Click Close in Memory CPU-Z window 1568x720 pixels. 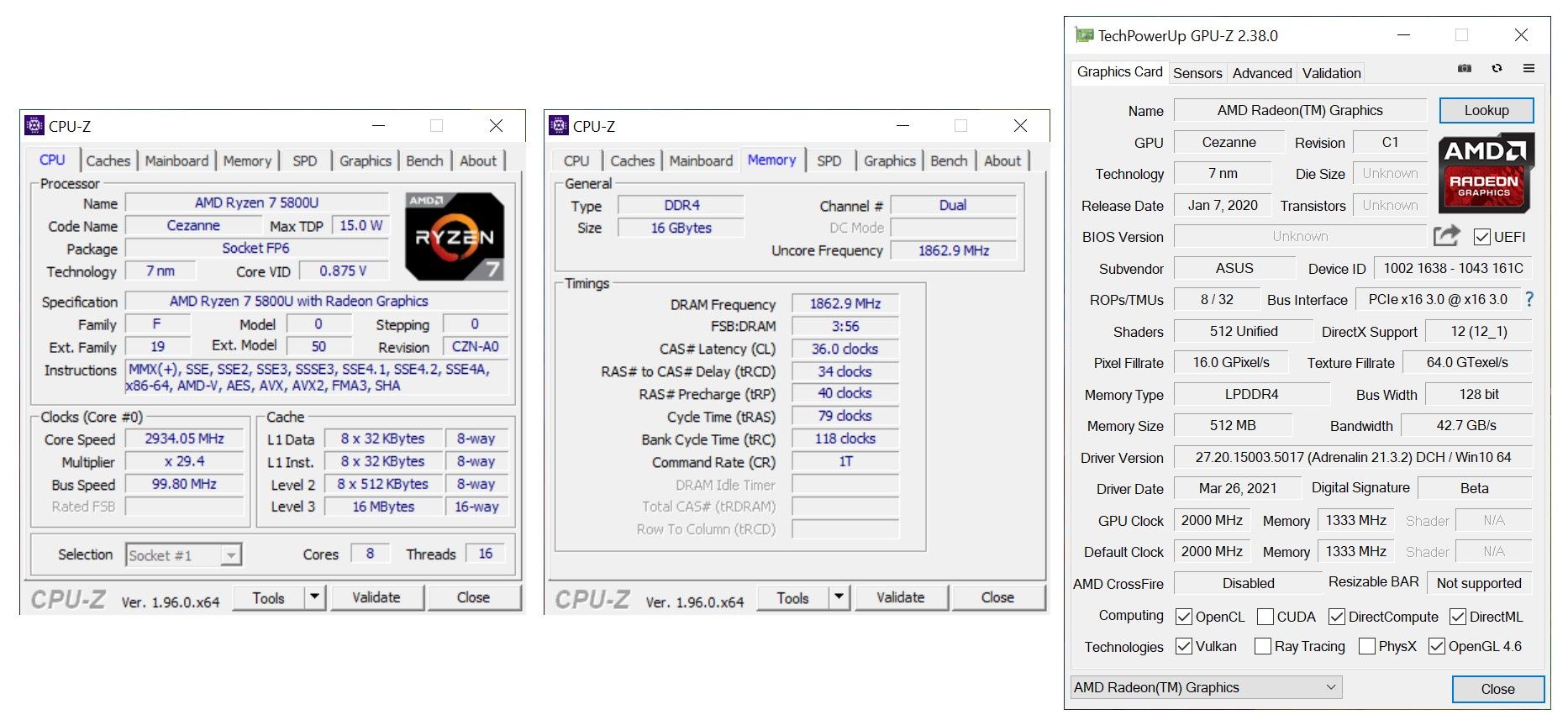tap(997, 597)
